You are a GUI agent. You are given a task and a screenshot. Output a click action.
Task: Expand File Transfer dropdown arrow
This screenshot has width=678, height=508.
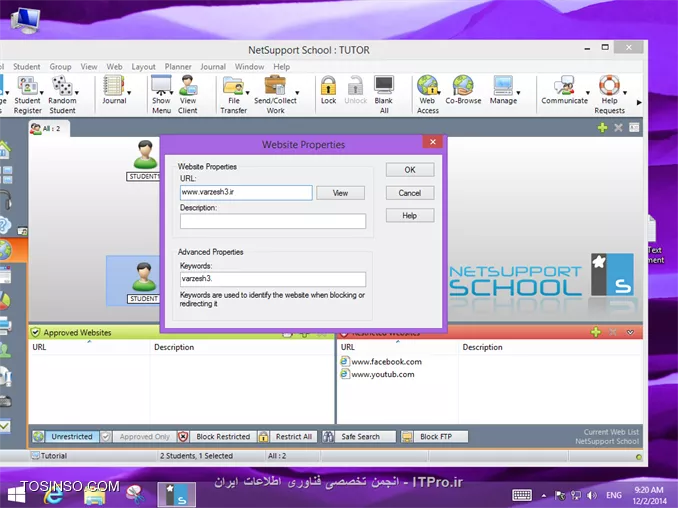tap(248, 93)
